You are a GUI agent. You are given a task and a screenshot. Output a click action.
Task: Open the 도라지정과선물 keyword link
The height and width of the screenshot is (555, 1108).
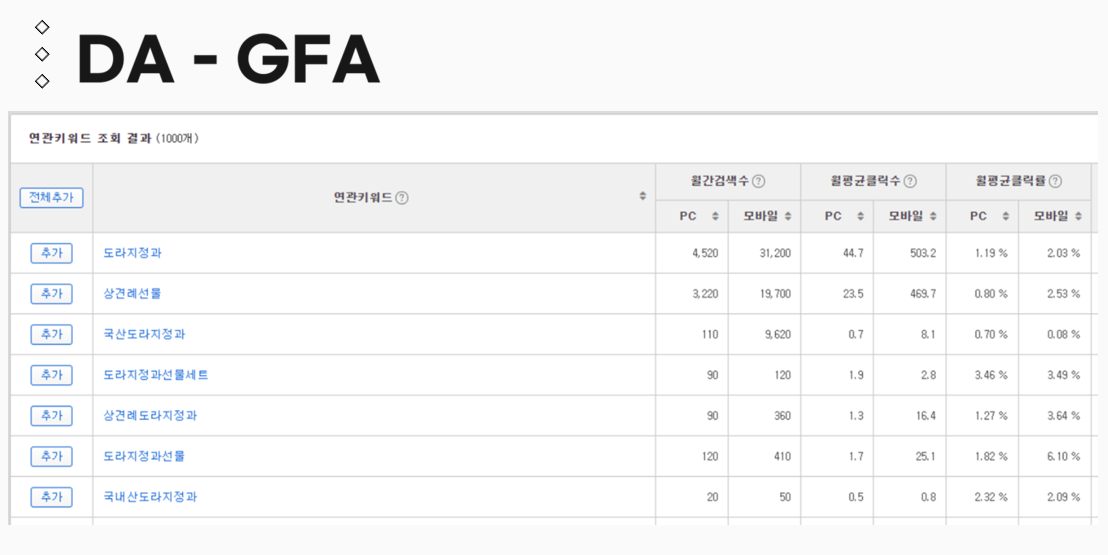[x=144, y=457]
